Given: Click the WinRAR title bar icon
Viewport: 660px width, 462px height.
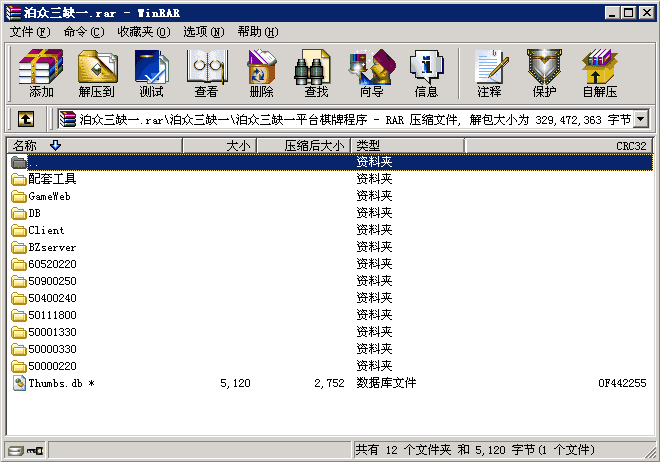Looking at the screenshot, I should (x=13, y=13).
